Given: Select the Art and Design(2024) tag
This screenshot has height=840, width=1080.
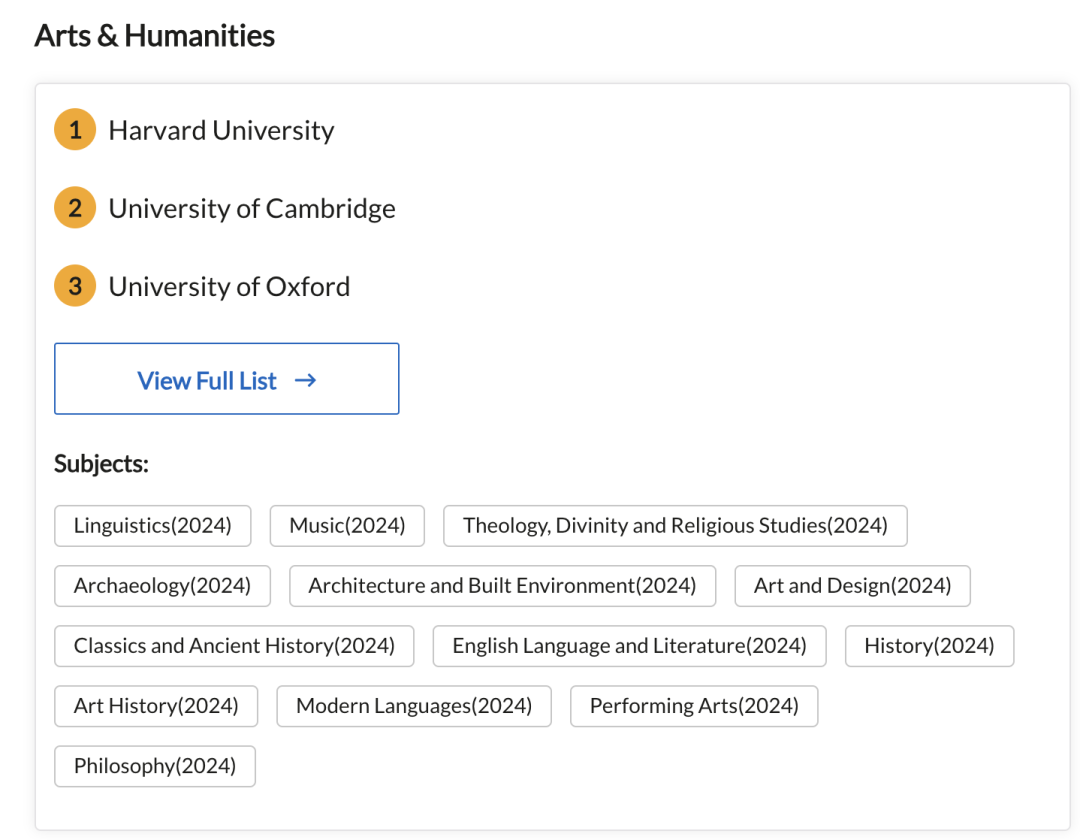Looking at the screenshot, I should (853, 586).
